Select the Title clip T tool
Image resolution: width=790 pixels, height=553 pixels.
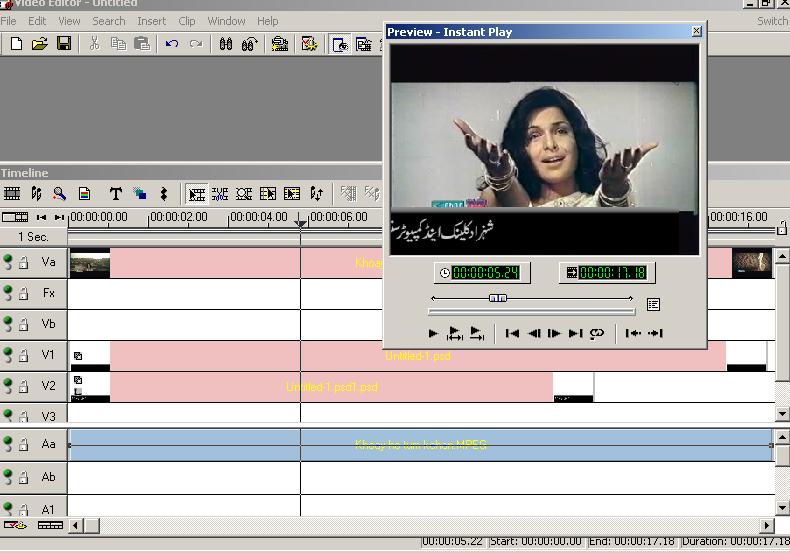[115, 194]
